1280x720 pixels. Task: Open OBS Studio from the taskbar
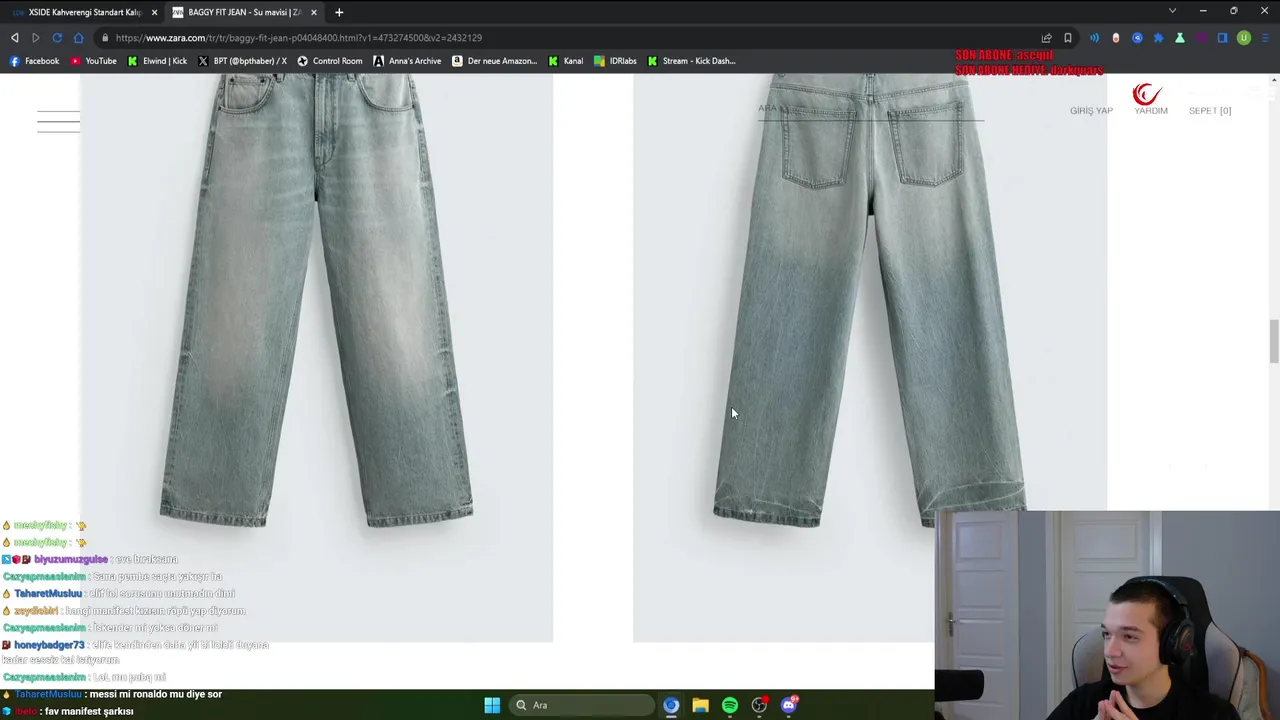(760, 705)
